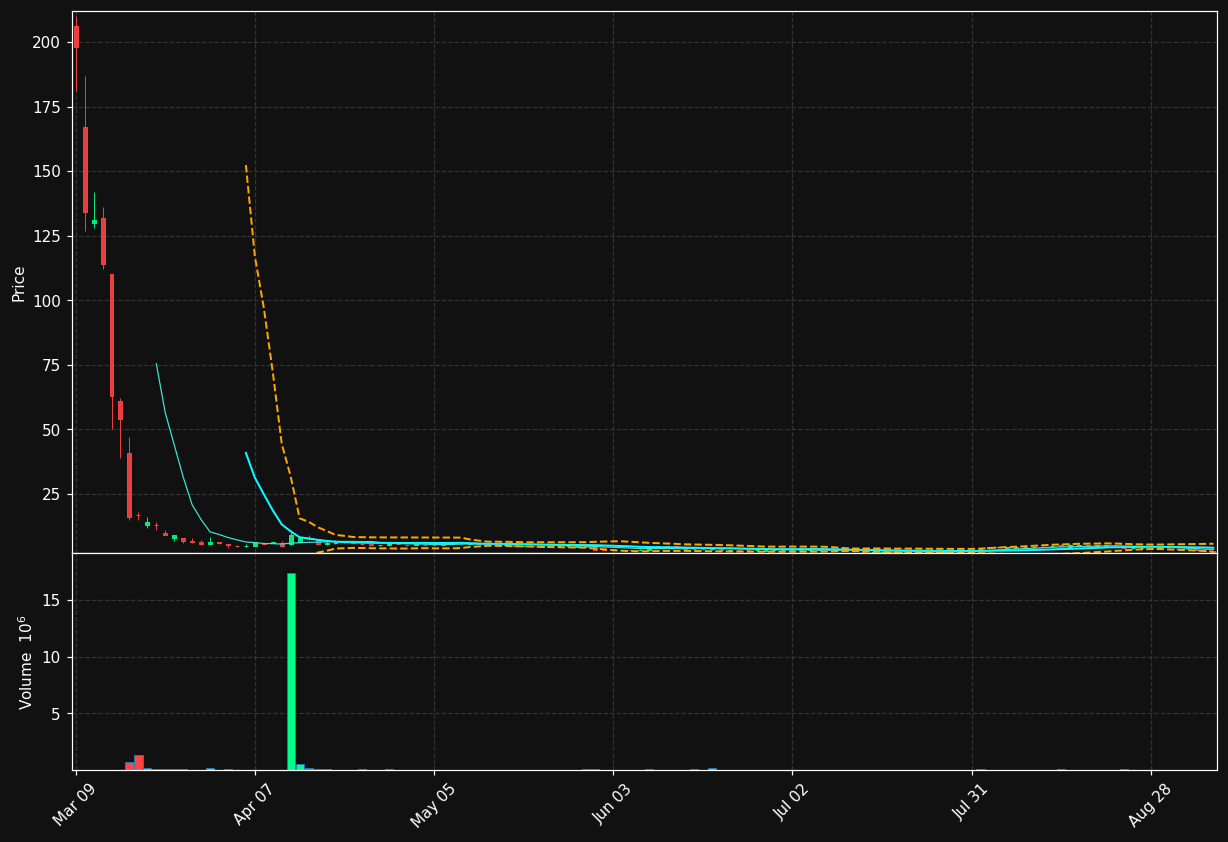Click the orange dashed upper band peak
The image size is (1228, 842).
click(x=246, y=167)
